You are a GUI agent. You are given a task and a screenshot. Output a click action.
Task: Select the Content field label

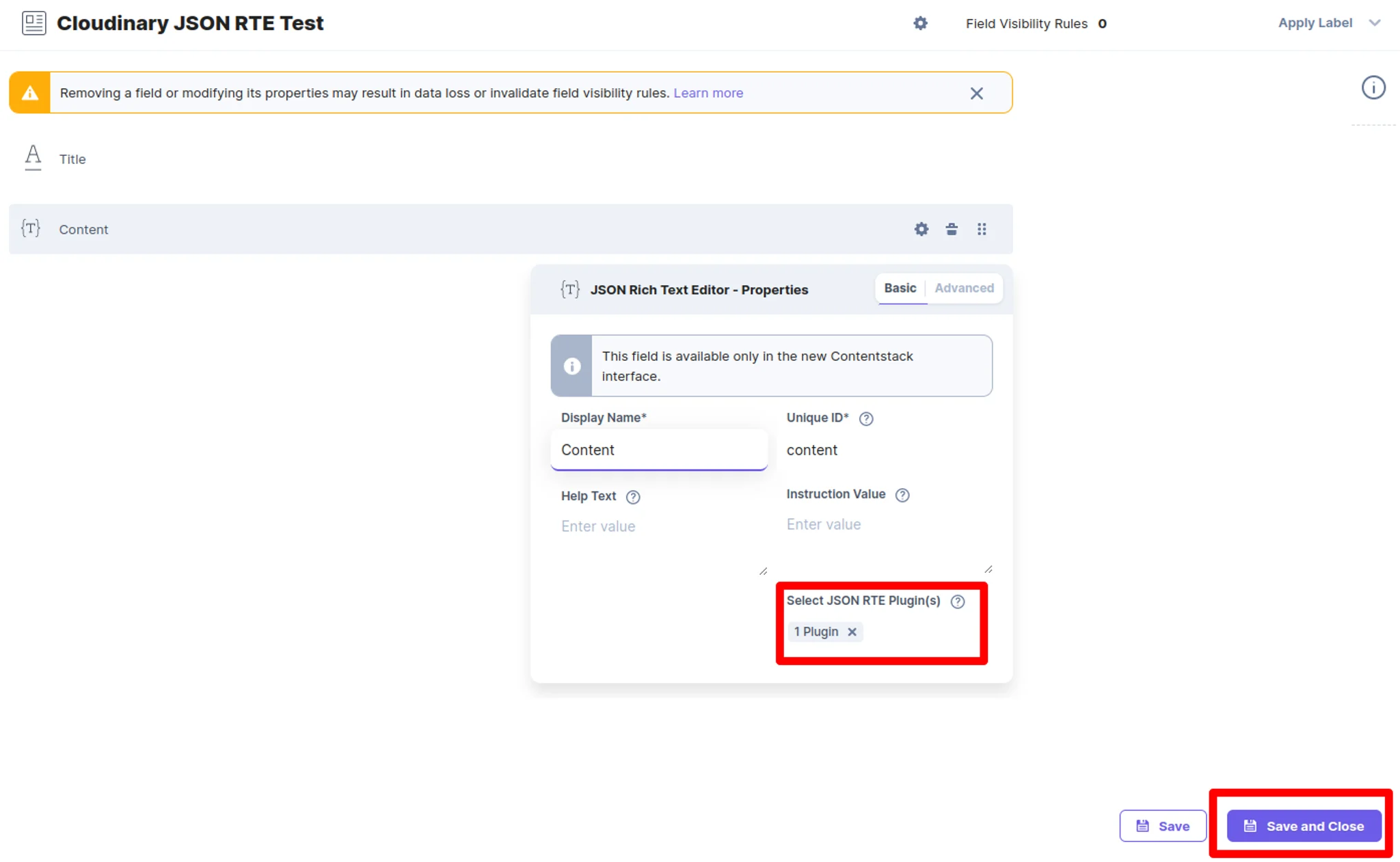(83, 230)
